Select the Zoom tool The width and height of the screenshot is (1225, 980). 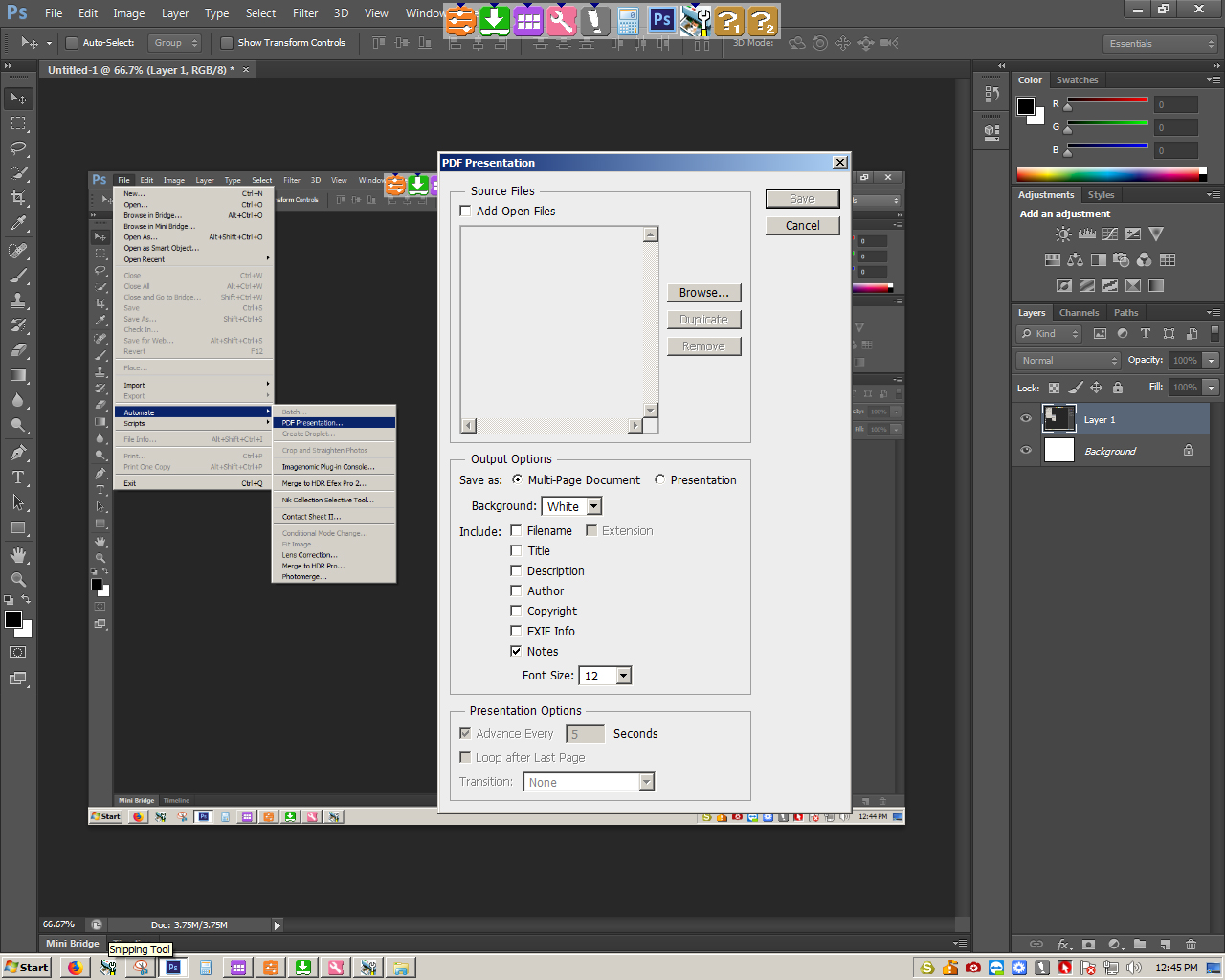coord(18,579)
